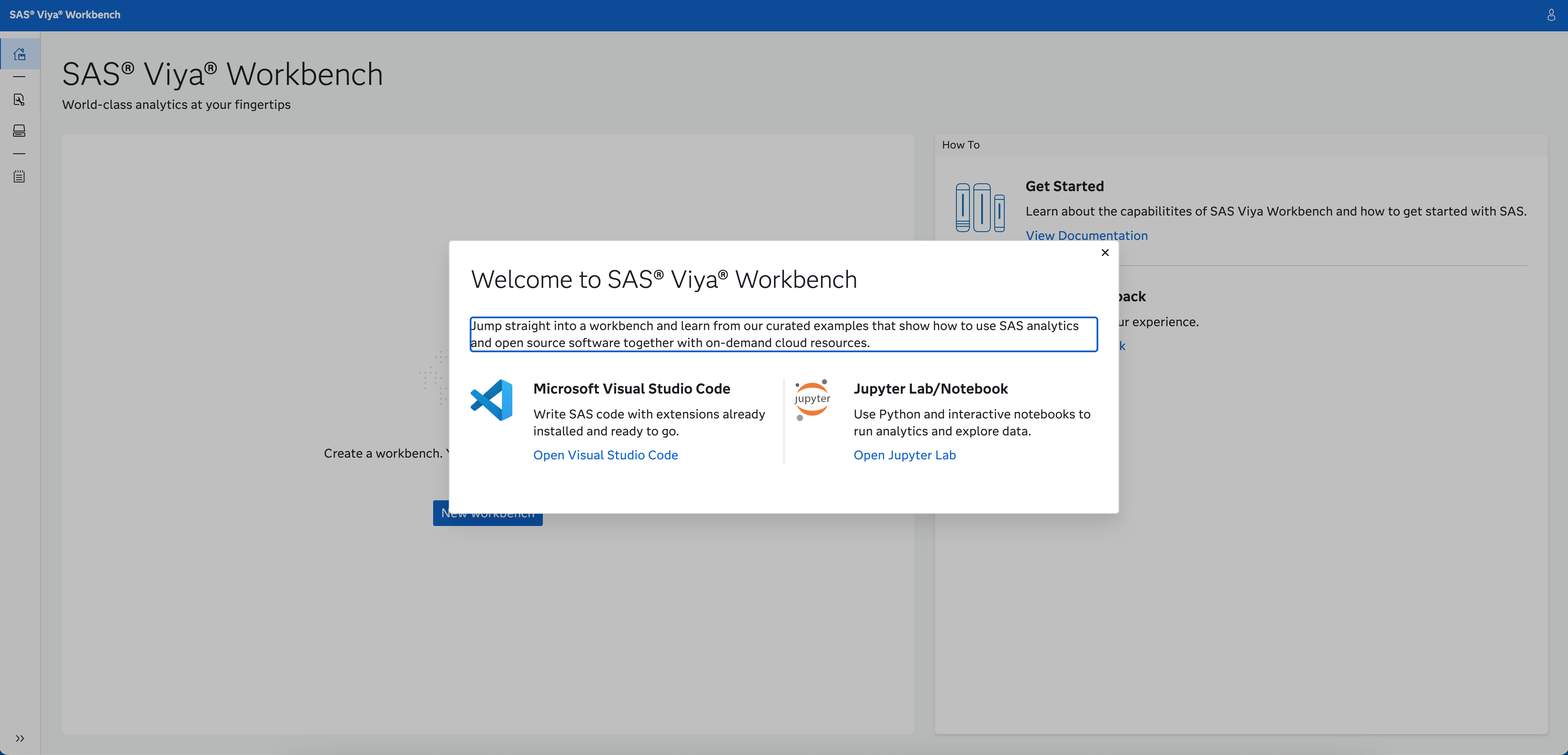
Task: Open the storage drive sidebar icon
Action: point(20,130)
